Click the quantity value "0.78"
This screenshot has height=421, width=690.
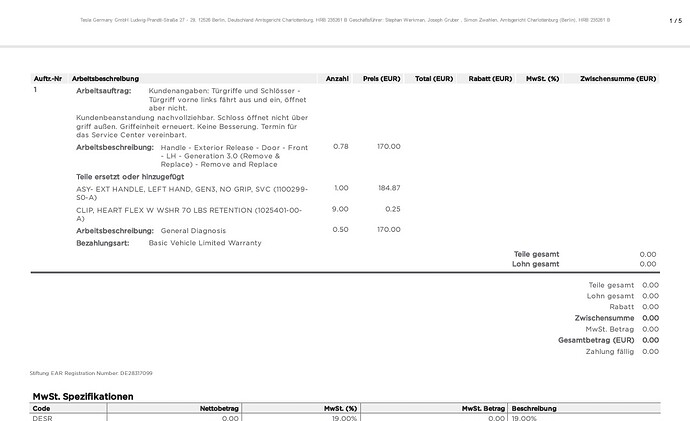[x=341, y=146]
